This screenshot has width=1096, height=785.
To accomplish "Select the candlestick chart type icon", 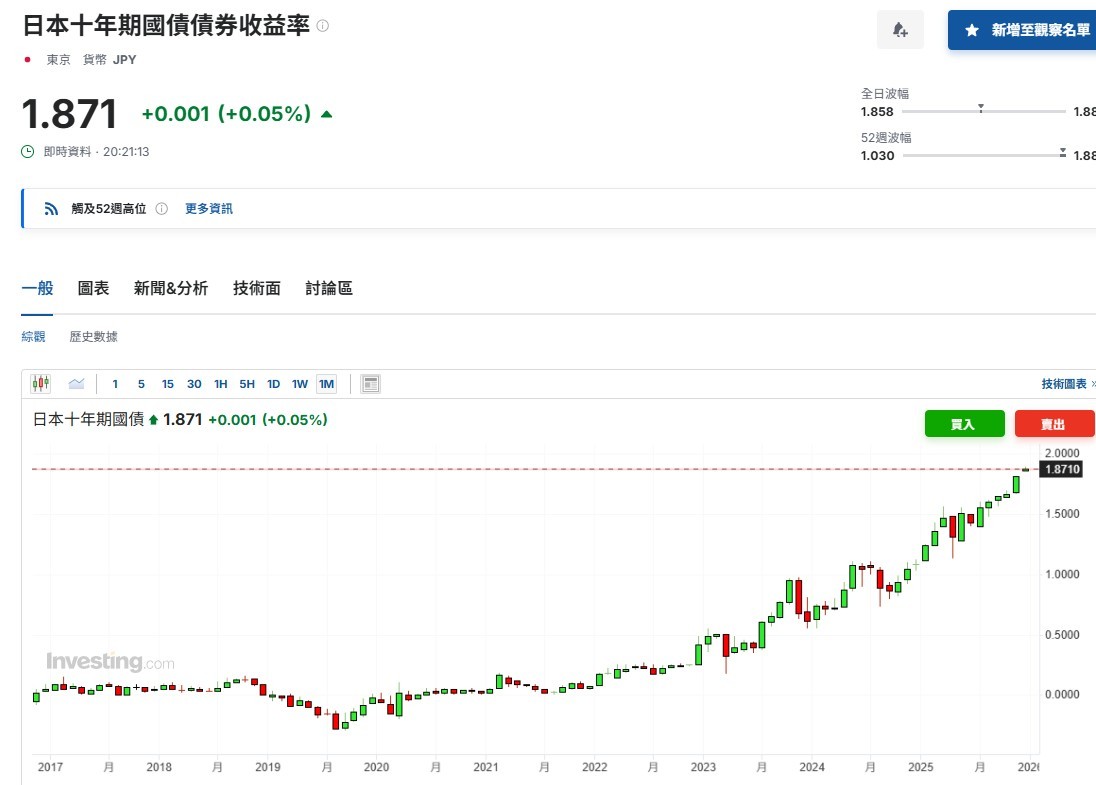I will pyautogui.click(x=41, y=383).
